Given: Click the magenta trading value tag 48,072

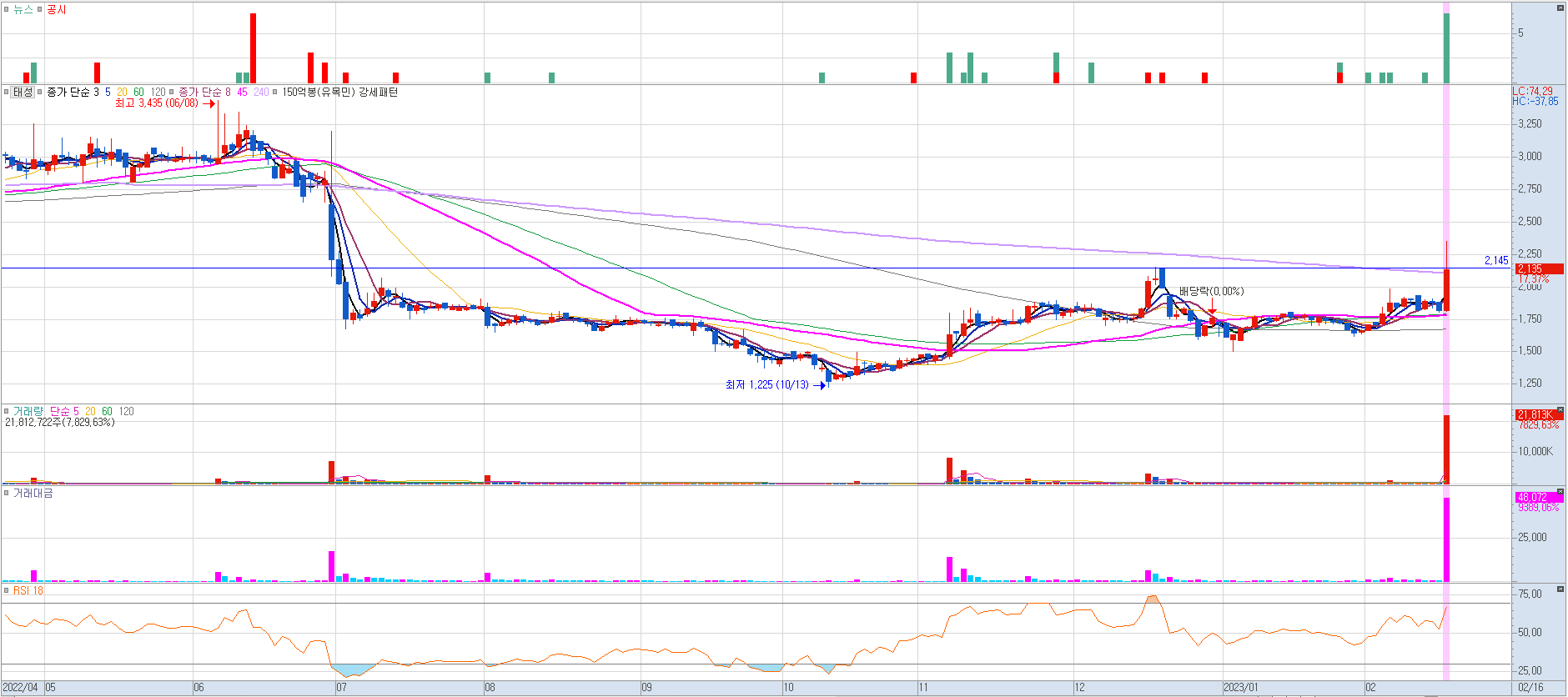Looking at the screenshot, I should point(1539,497).
